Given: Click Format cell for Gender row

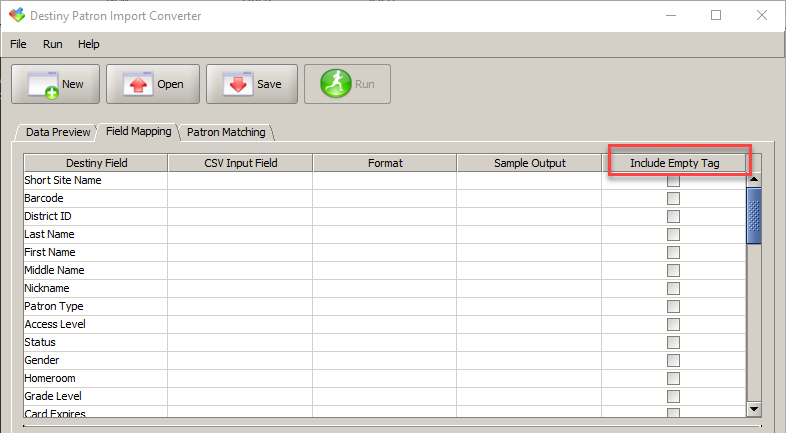Looking at the screenshot, I should (384, 361).
